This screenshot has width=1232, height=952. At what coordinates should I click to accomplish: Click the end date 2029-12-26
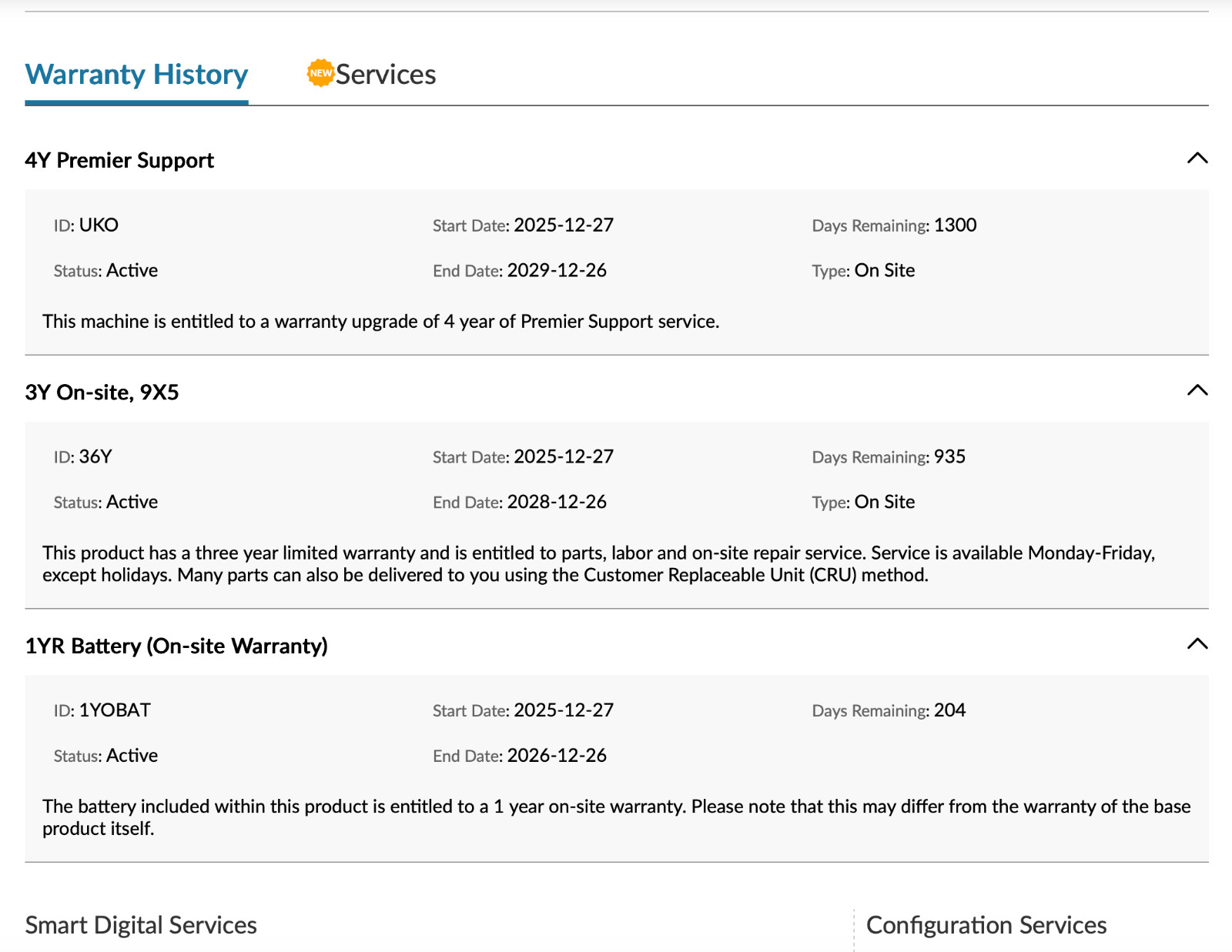tap(557, 270)
